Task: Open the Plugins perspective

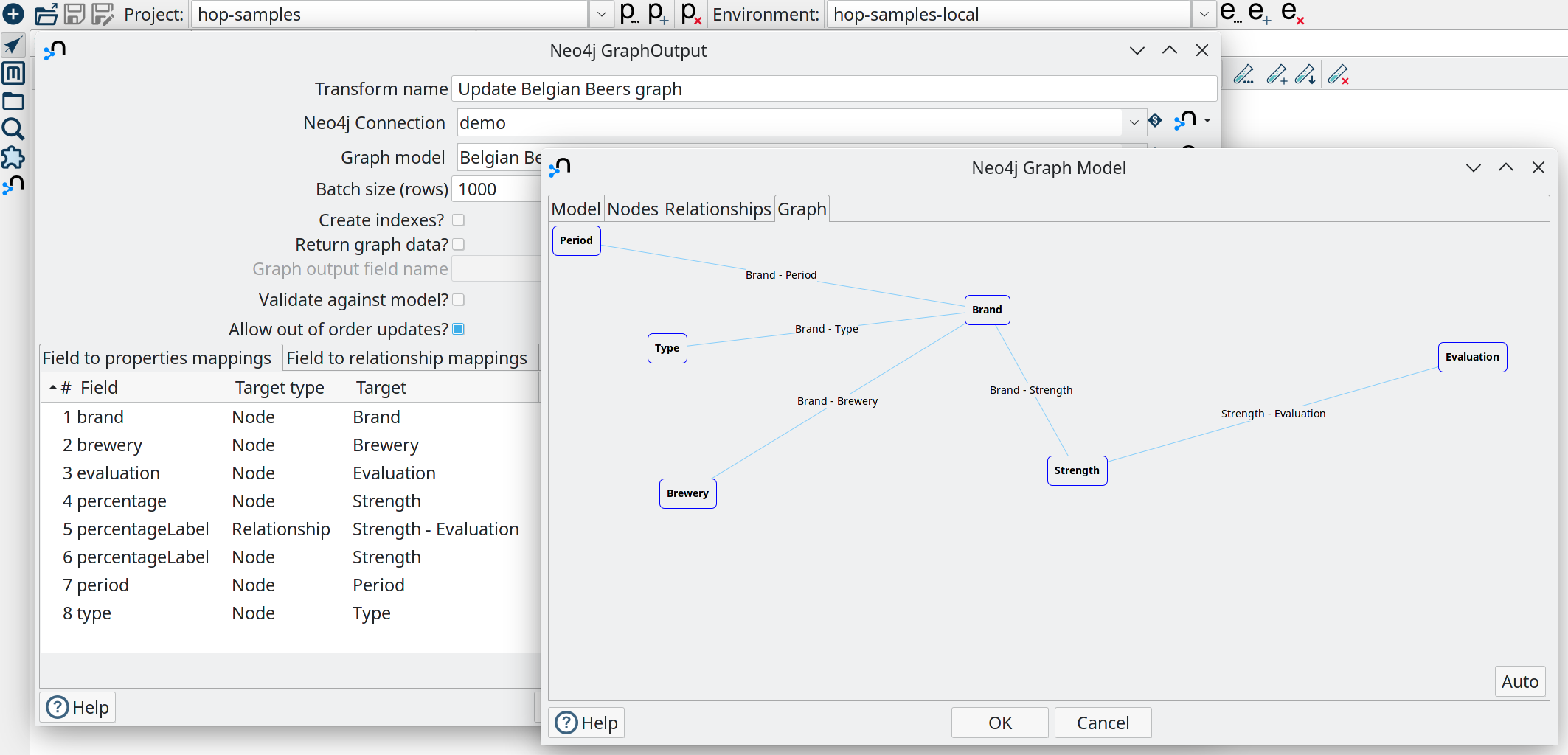Action: pyautogui.click(x=13, y=157)
